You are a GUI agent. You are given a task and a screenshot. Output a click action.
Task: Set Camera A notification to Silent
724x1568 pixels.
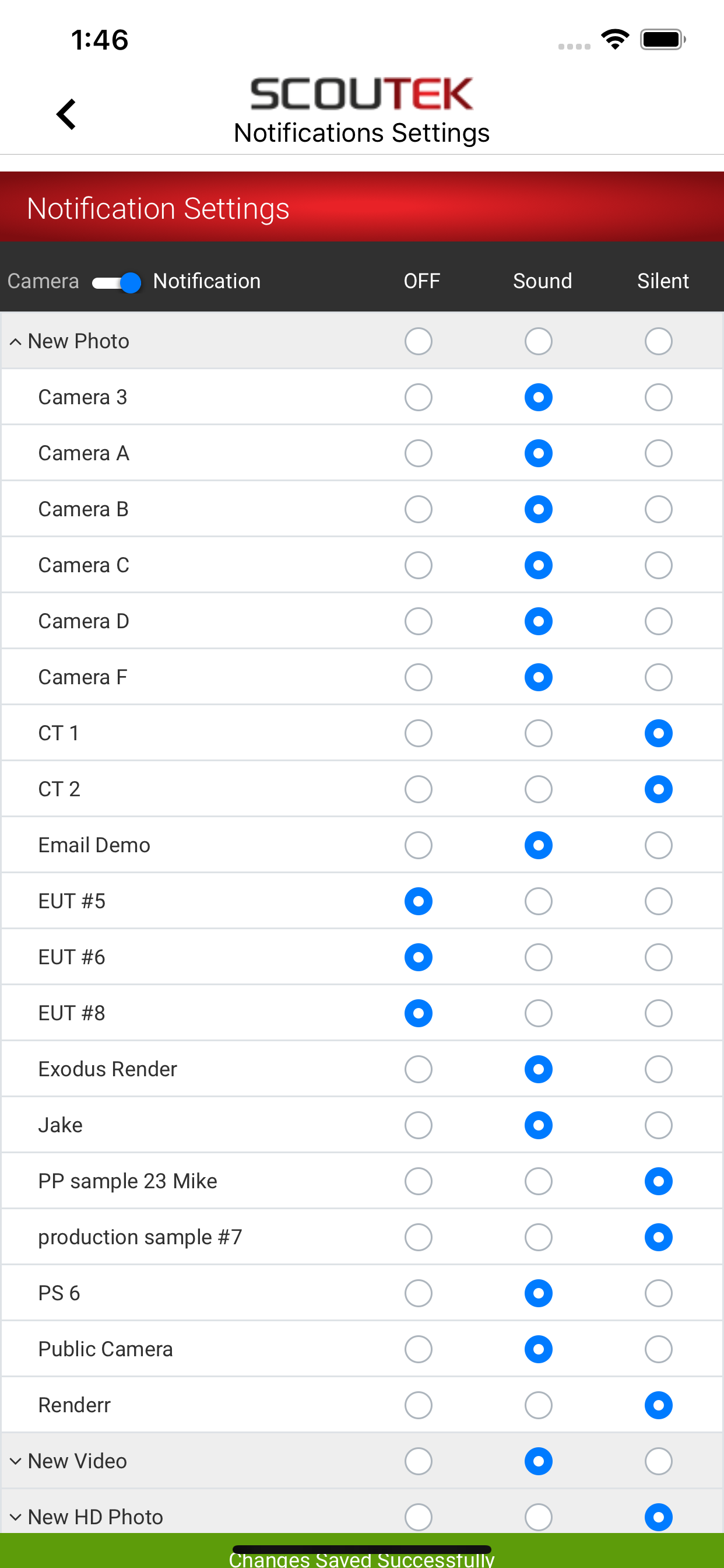point(659,453)
